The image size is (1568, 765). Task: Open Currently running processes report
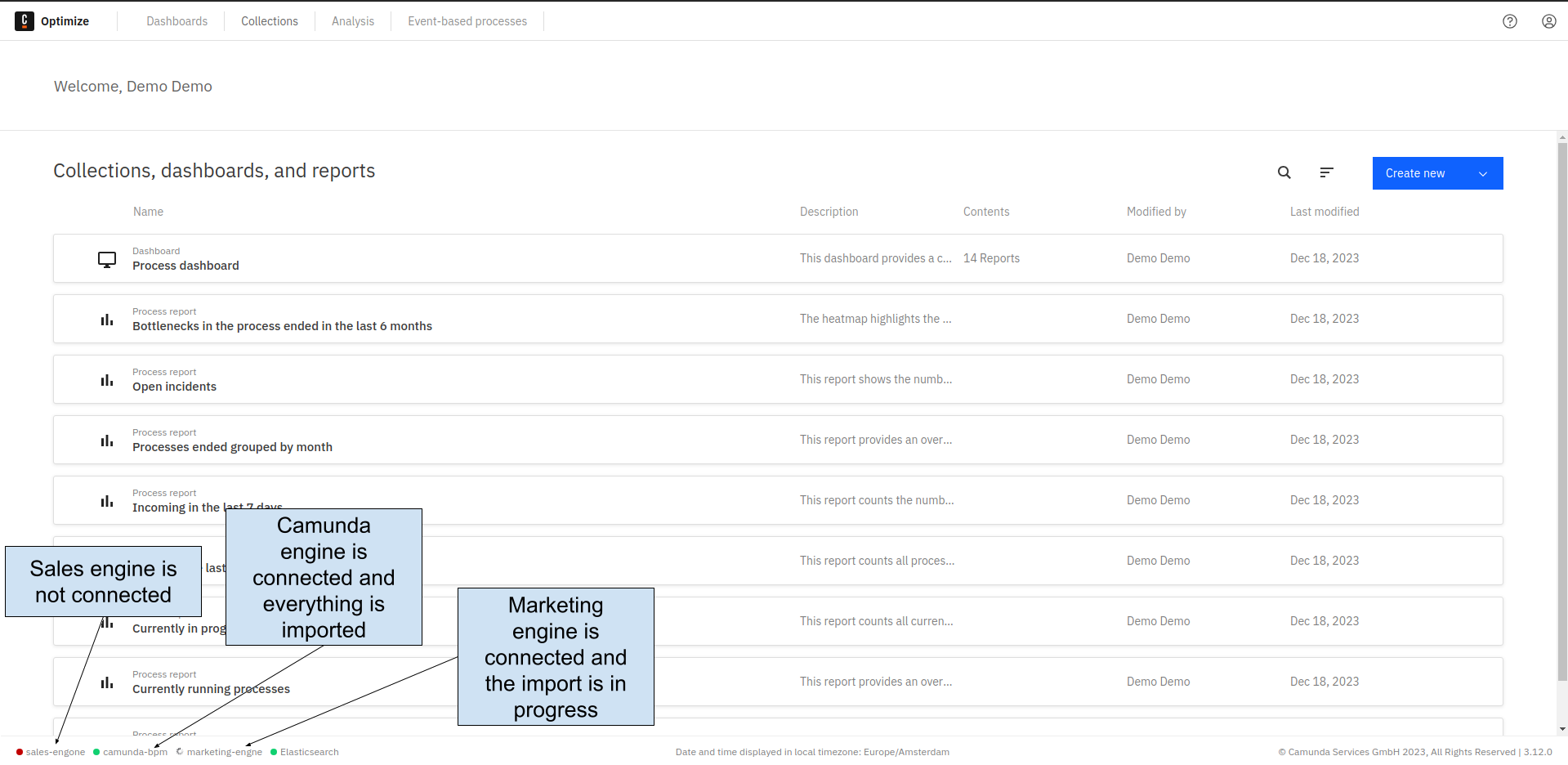(211, 689)
